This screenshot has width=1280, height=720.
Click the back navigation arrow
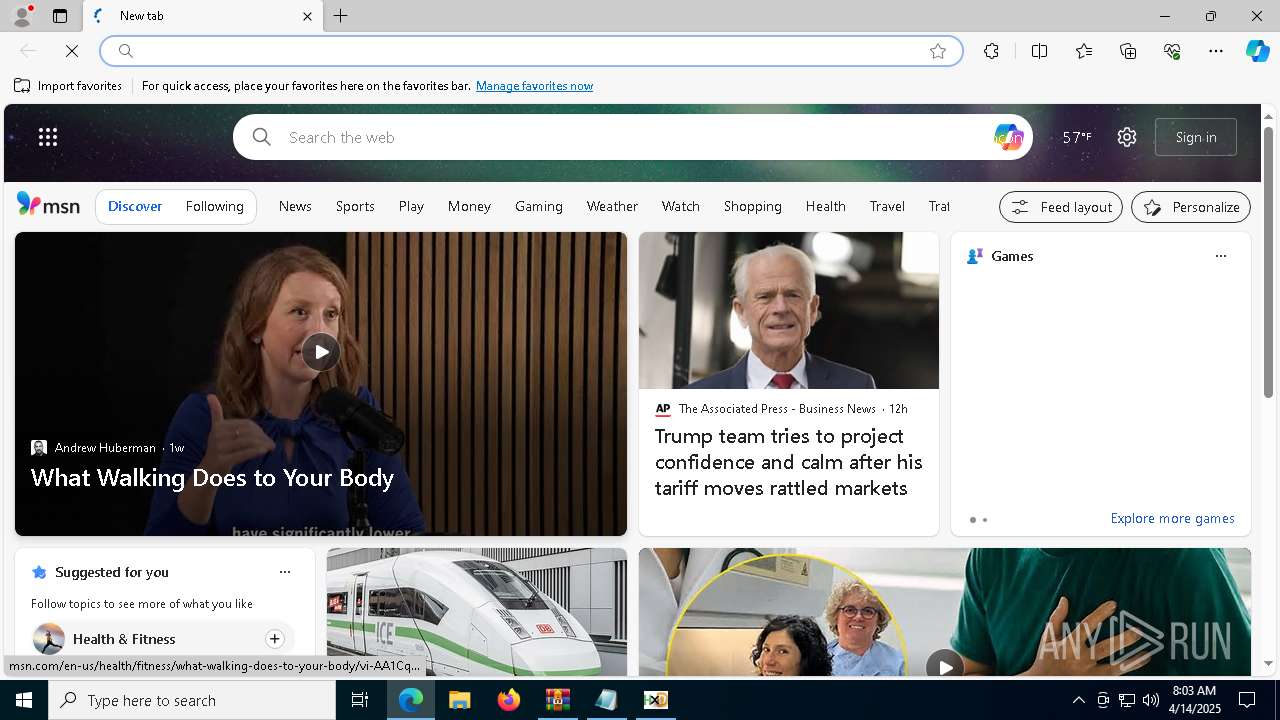pyautogui.click(x=28, y=51)
